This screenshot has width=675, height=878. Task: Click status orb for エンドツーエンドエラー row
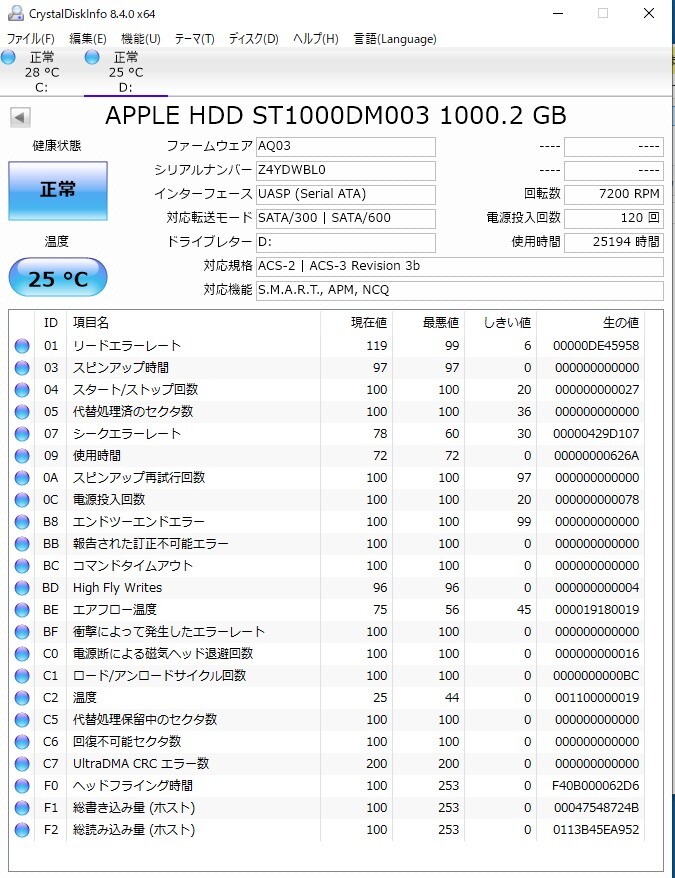point(22,522)
